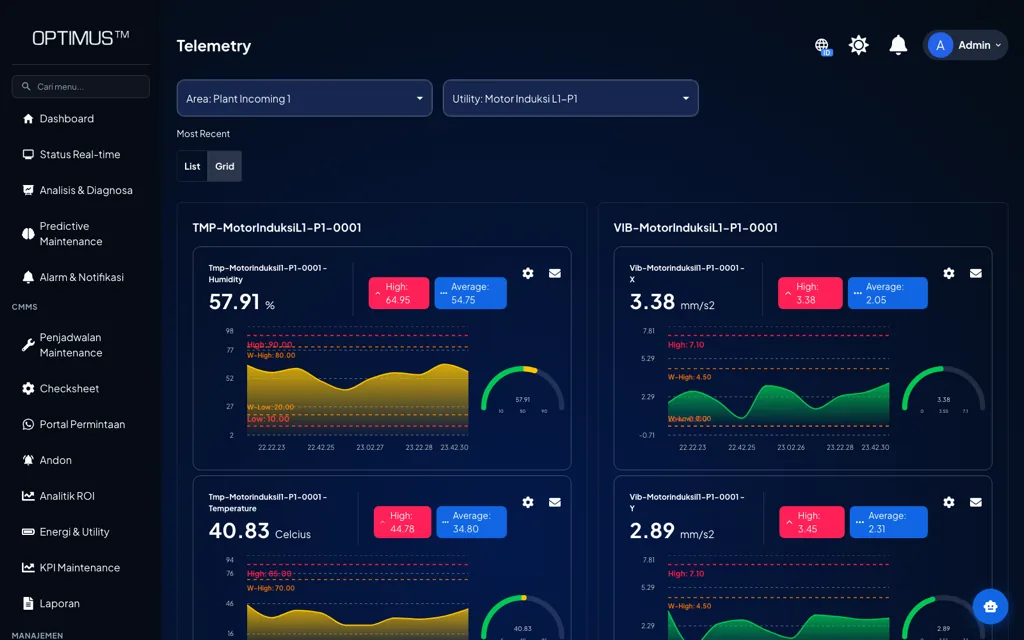This screenshot has width=1024, height=640.
Task: Click the Checksheet gear icon
Action: pyautogui.click(x=28, y=389)
